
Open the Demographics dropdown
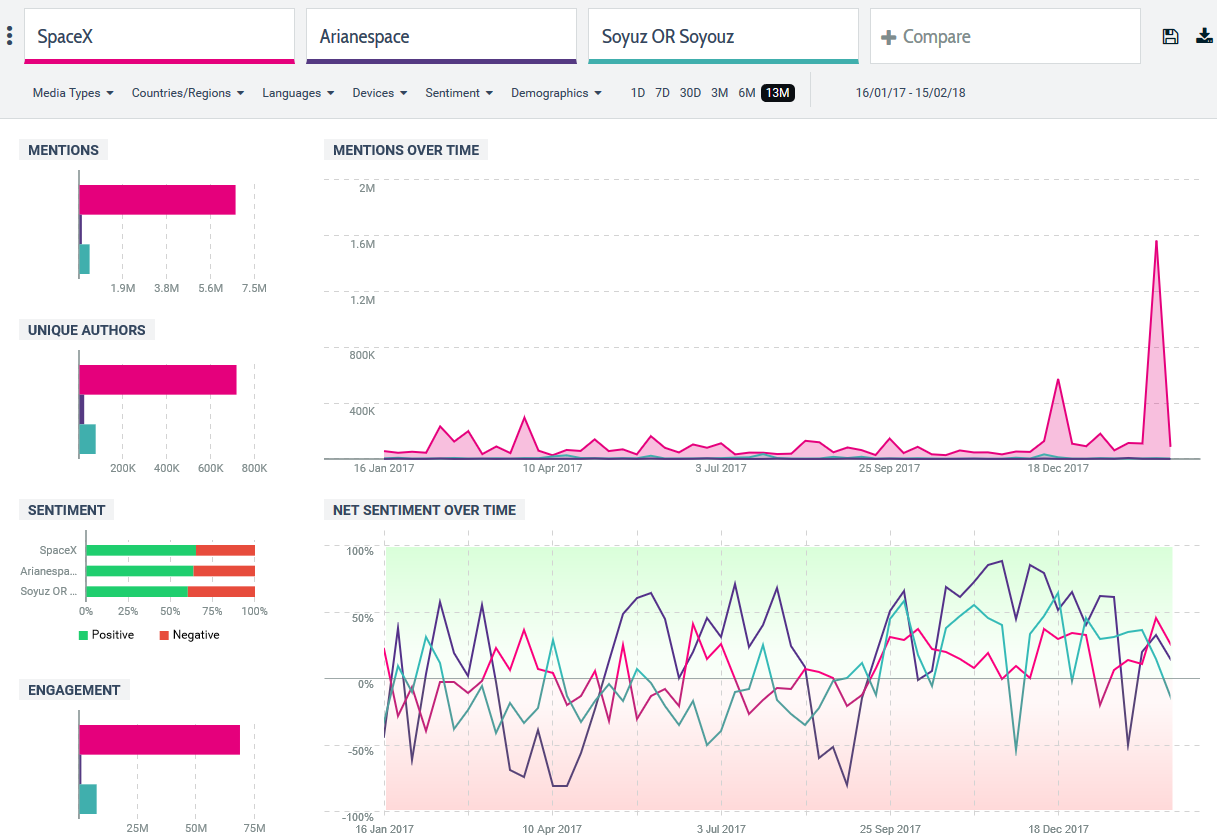point(556,93)
